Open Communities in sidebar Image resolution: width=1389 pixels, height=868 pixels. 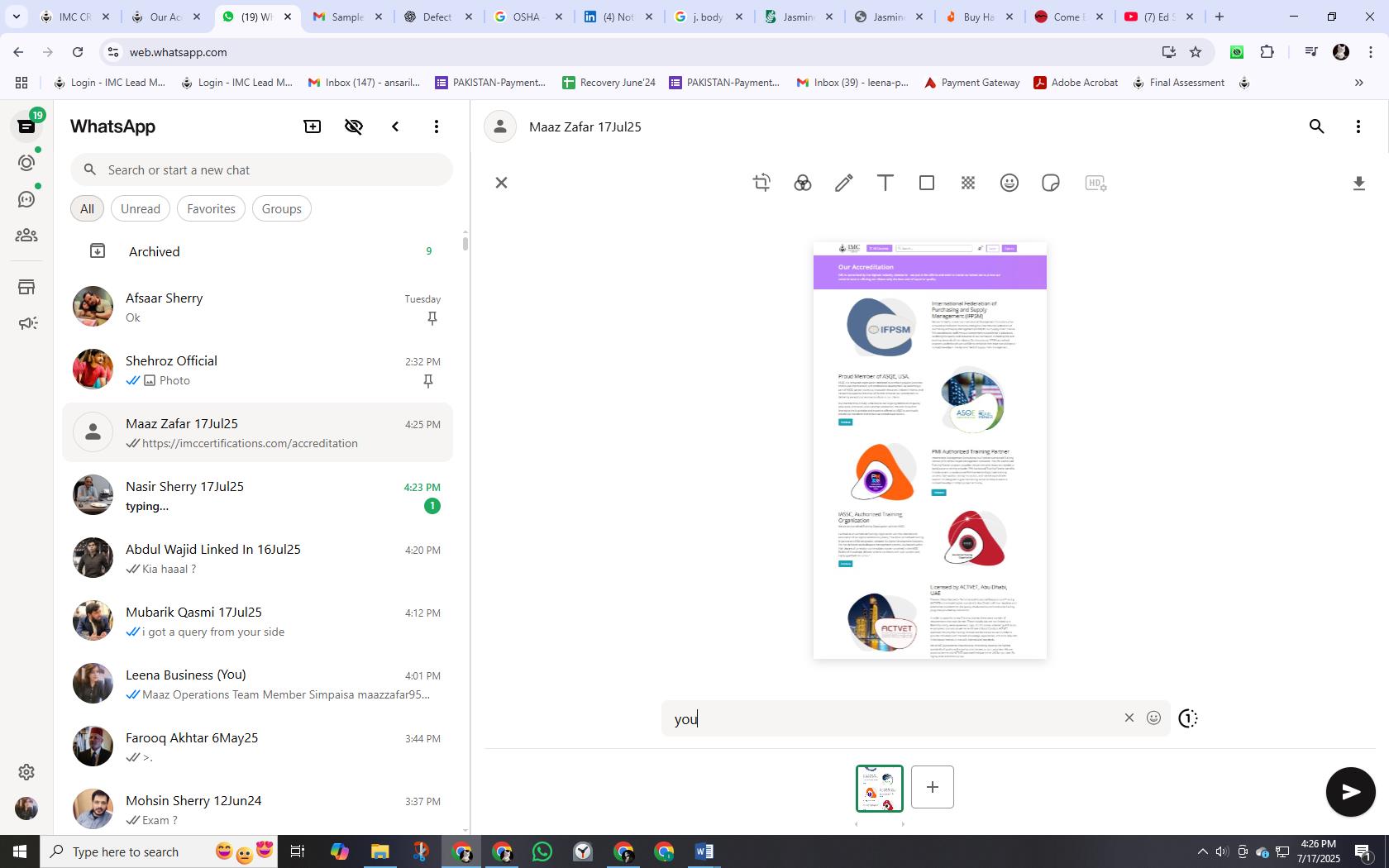click(x=26, y=236)
